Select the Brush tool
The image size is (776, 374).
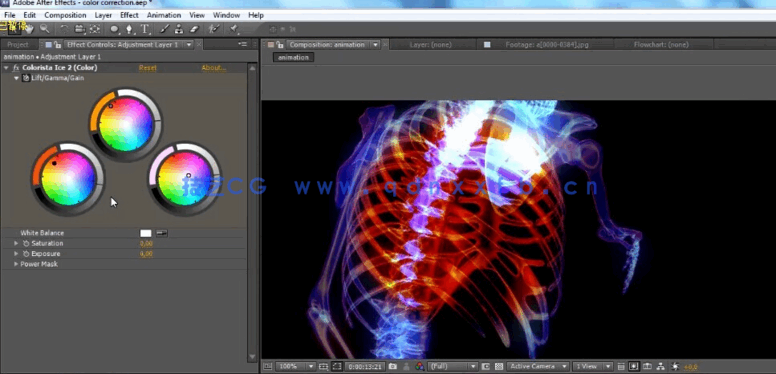(x=165, y=29)
